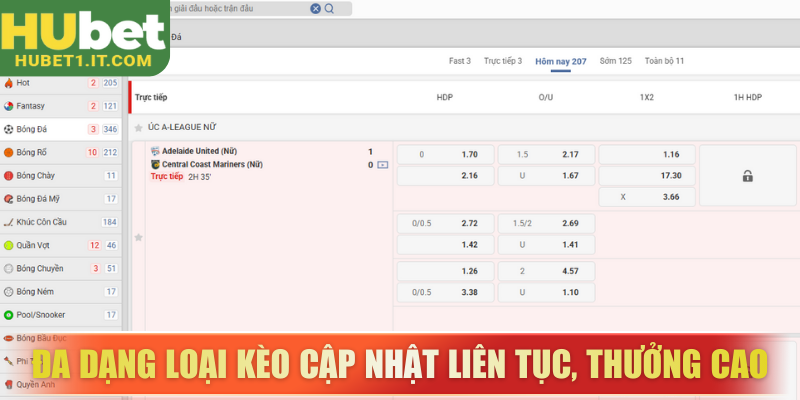800x400 pixels.
Task: Select the Pool/Snooker ball icon
Action: 8,315
